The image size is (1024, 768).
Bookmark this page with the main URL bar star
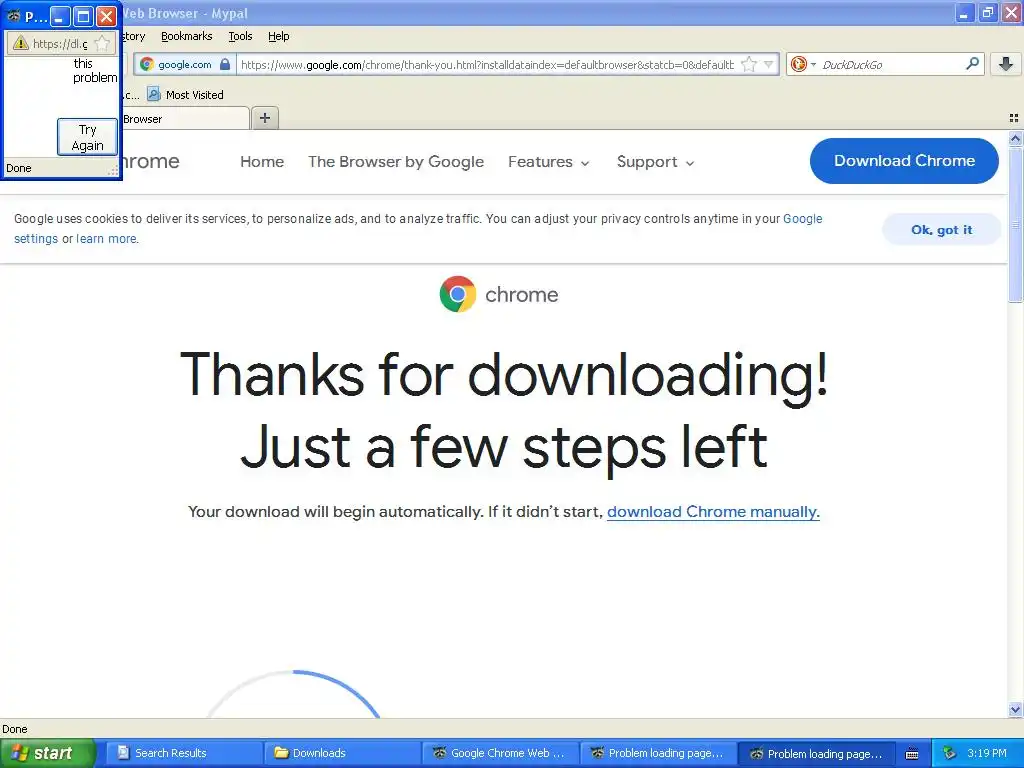tap(749, 64)
